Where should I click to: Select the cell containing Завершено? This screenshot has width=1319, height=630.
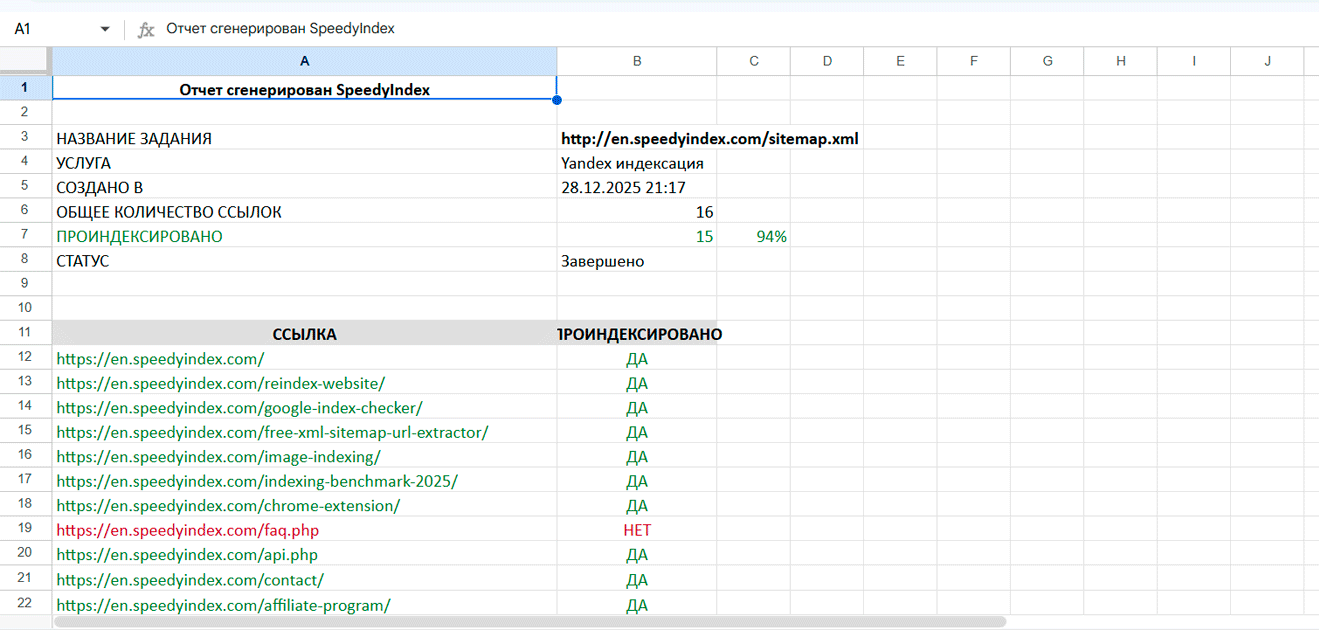[636, 260]
